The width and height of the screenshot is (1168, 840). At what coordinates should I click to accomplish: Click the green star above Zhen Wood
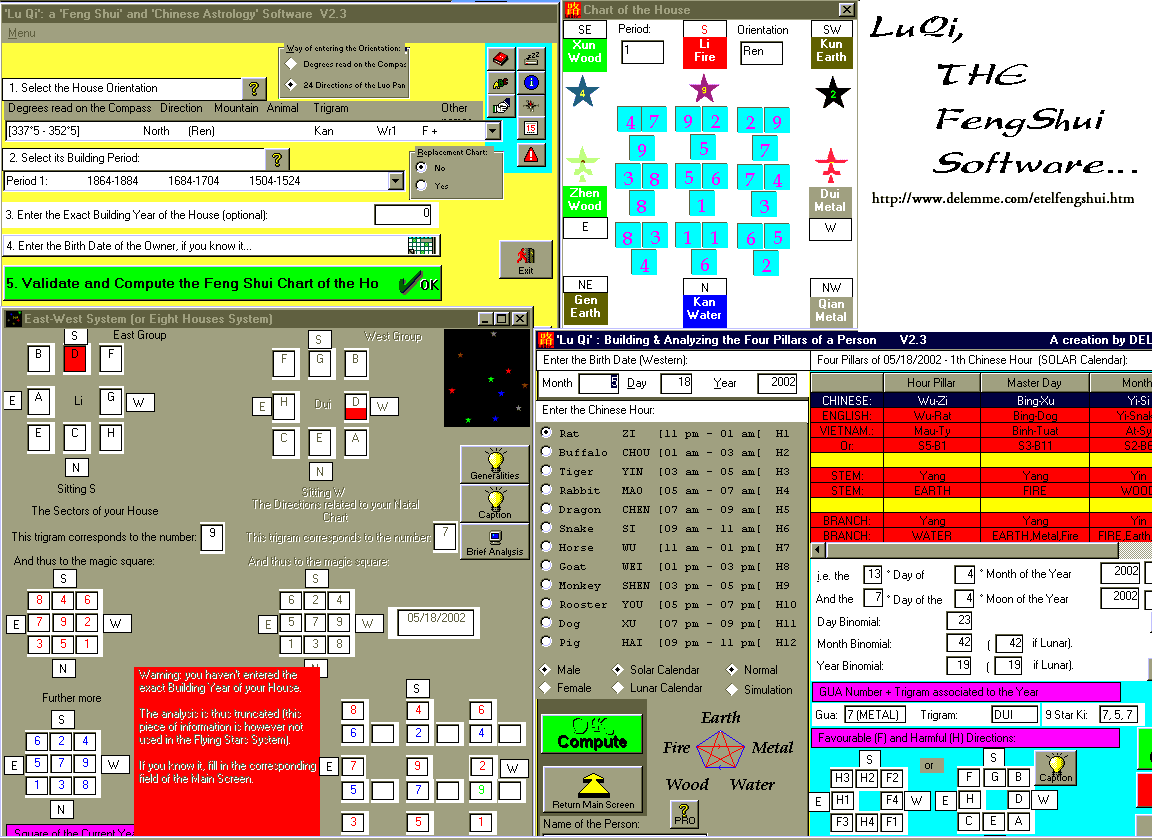[x=583, y=165]
